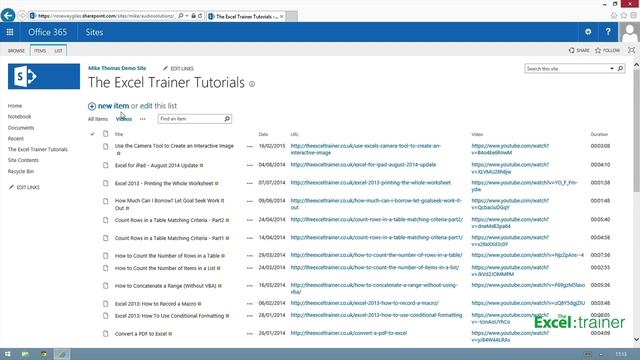Open Site Contents in left navigation
The height and width of the screenshot is (360, 640).
pyautogui.click(x=23, y=160)
